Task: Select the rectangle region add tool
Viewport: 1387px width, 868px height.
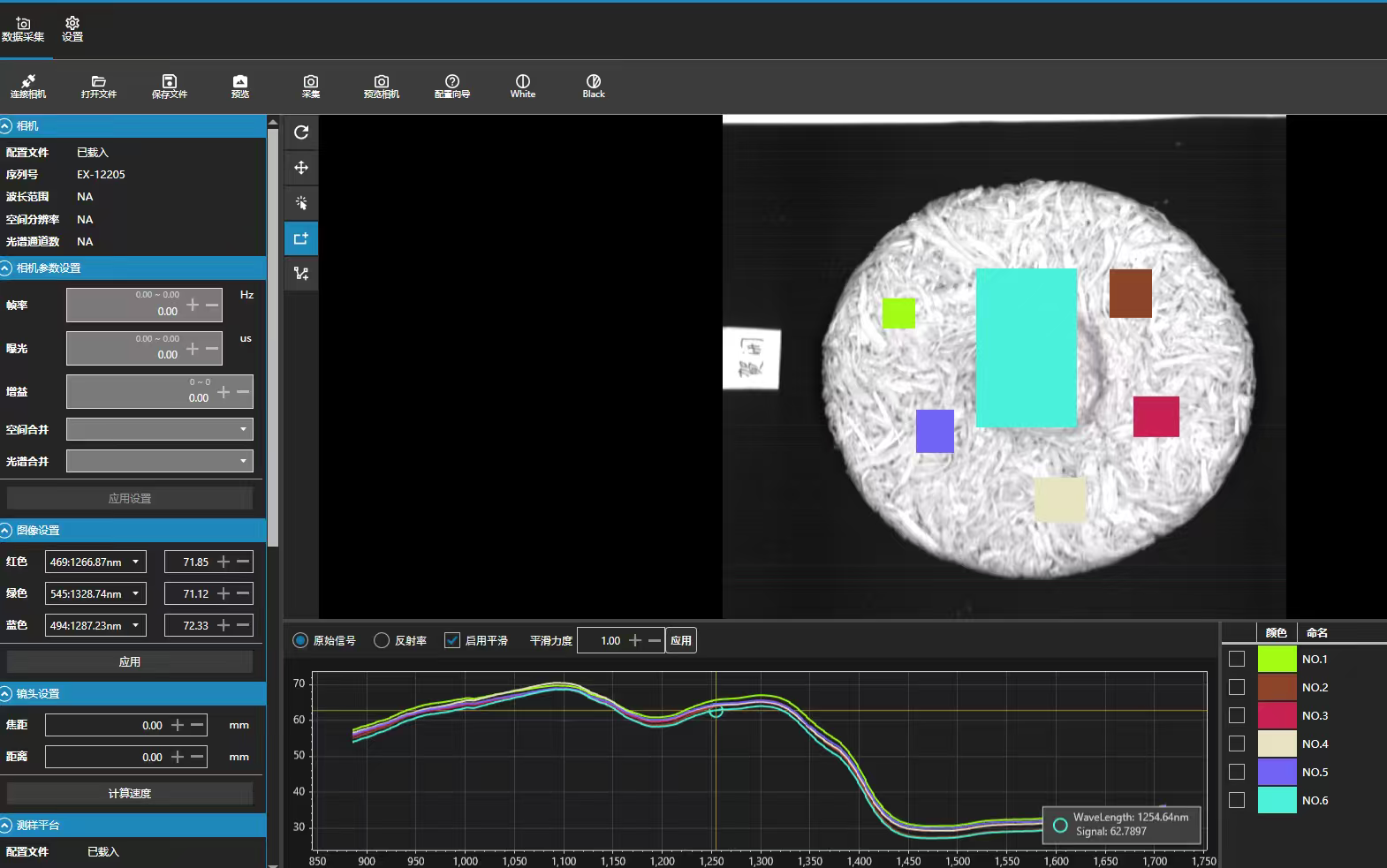Action: (x=301, y=238)
